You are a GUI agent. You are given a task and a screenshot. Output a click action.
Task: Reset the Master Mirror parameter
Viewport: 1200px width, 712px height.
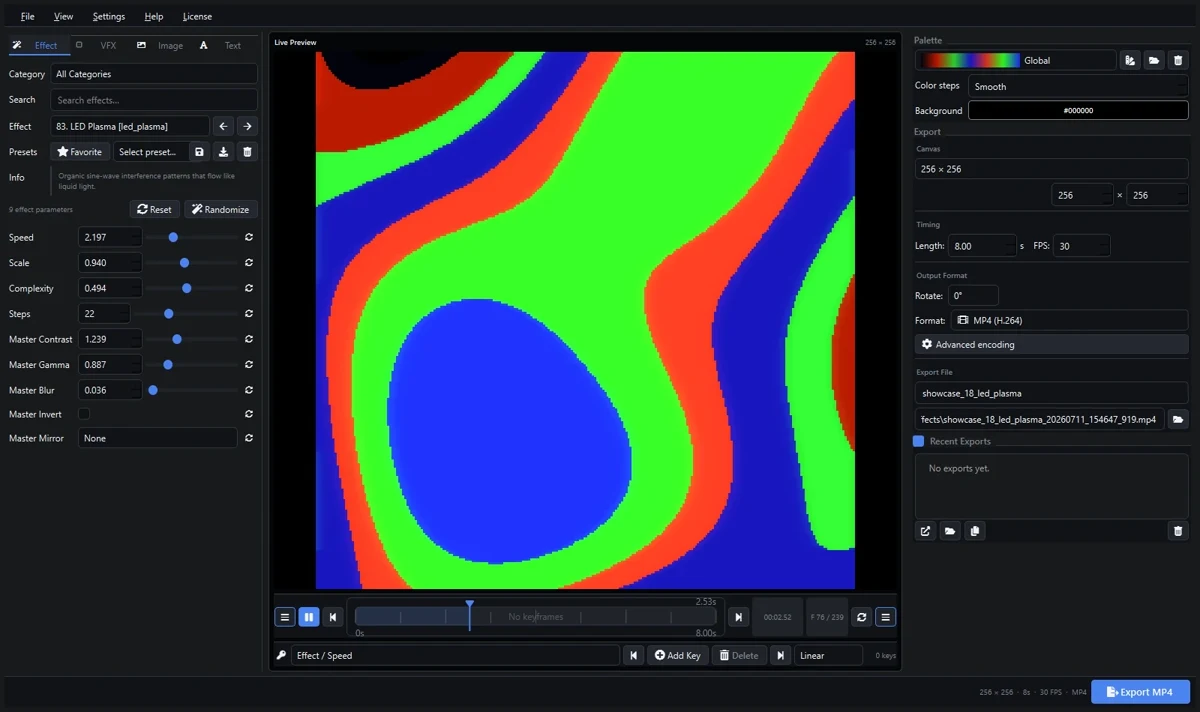248,438
